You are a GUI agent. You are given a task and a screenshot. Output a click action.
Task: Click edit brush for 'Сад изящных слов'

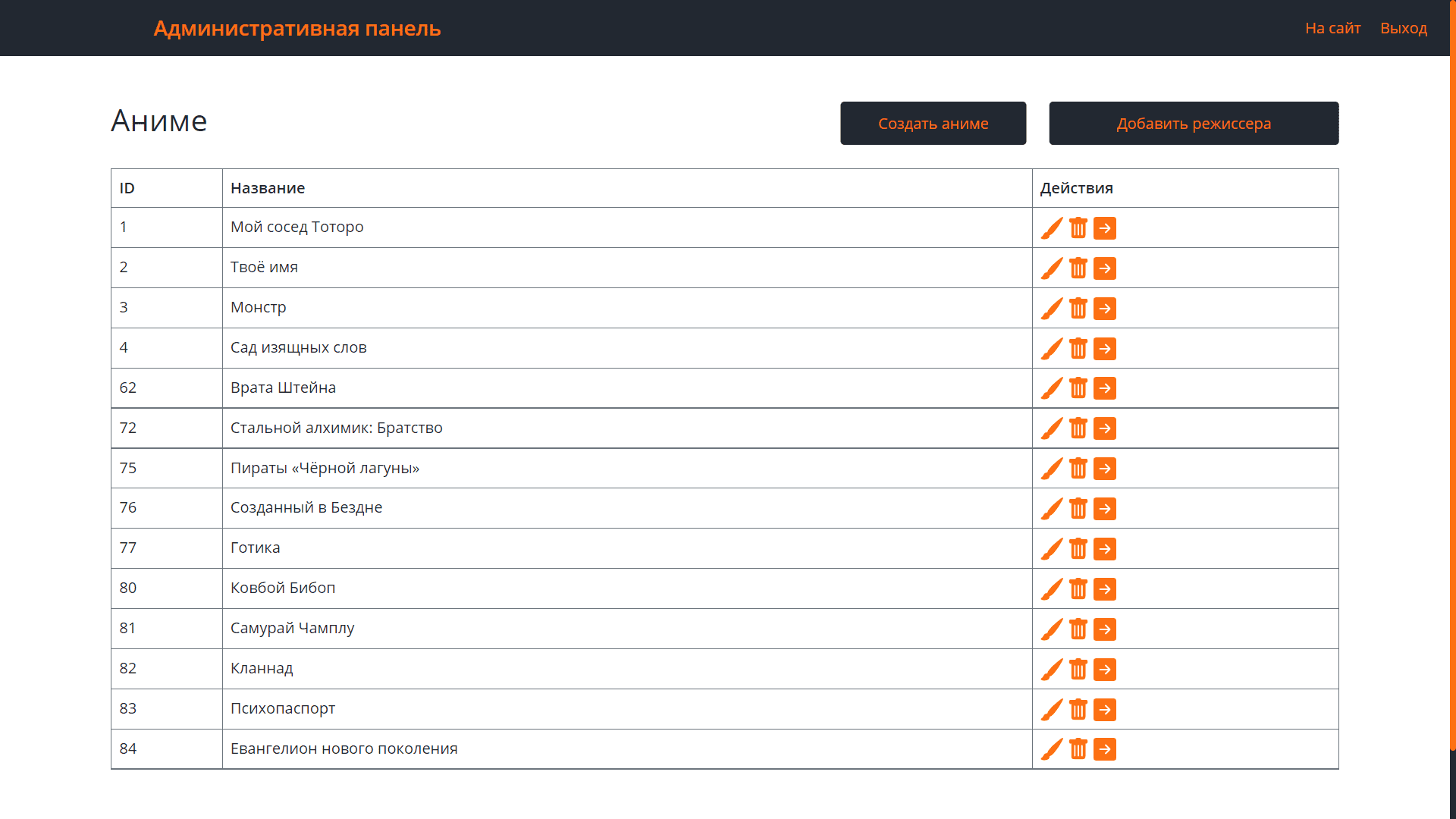pyautogui.click(x=1052, y=349)
